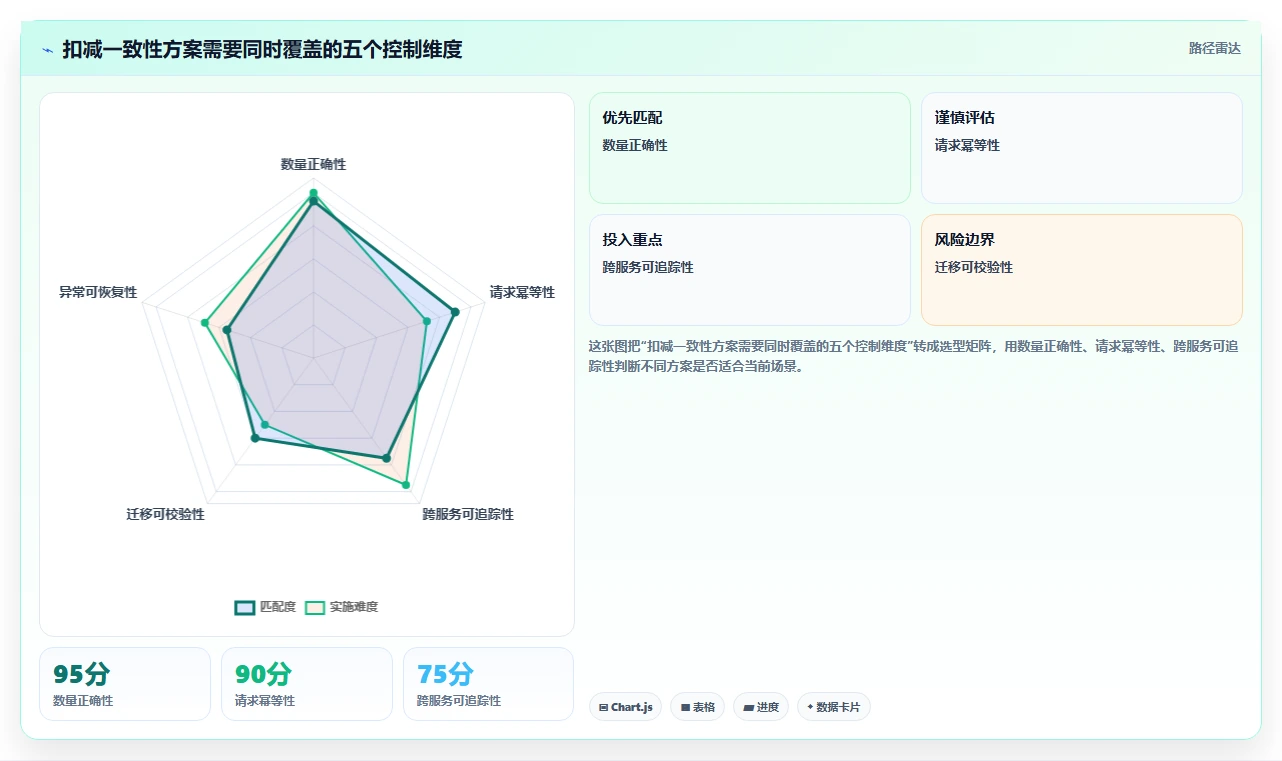Open the 谨慎评估 card

1082,148
